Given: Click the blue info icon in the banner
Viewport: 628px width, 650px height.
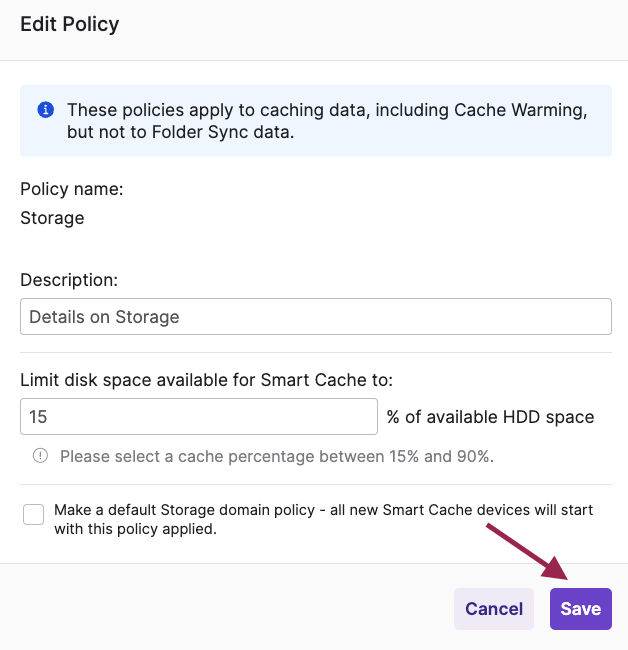Looking at the screenshot, I should [45, 110].
